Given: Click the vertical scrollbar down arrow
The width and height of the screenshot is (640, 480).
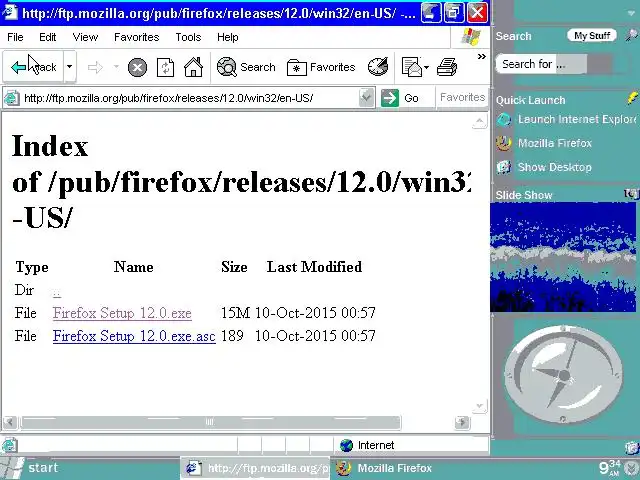Looking at the screenshot, I should coord(480,405).
